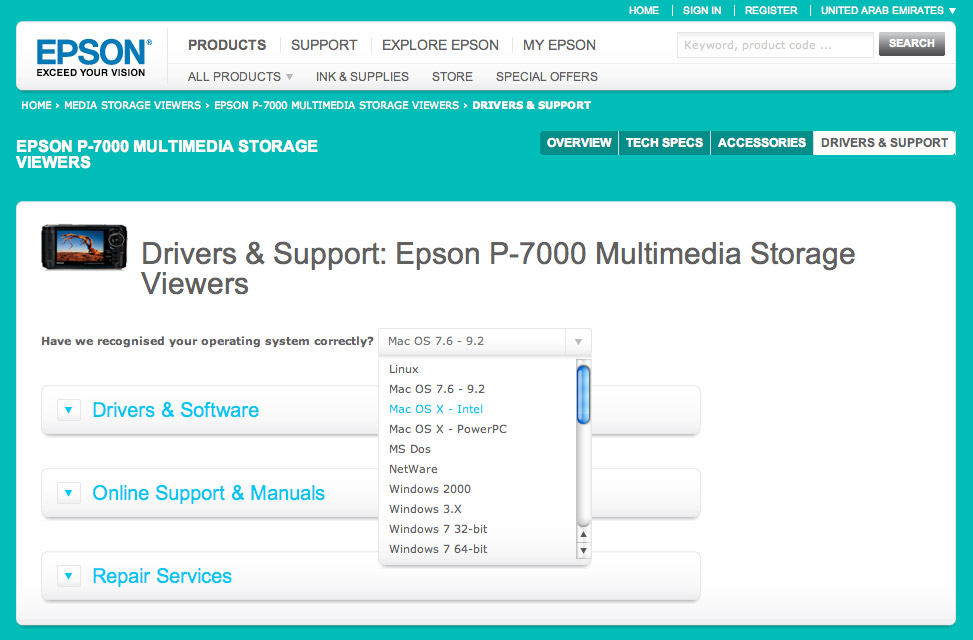The height and width of the screenshot is (640, 973).
Task: Open the Support main menu
Action: 324,45
